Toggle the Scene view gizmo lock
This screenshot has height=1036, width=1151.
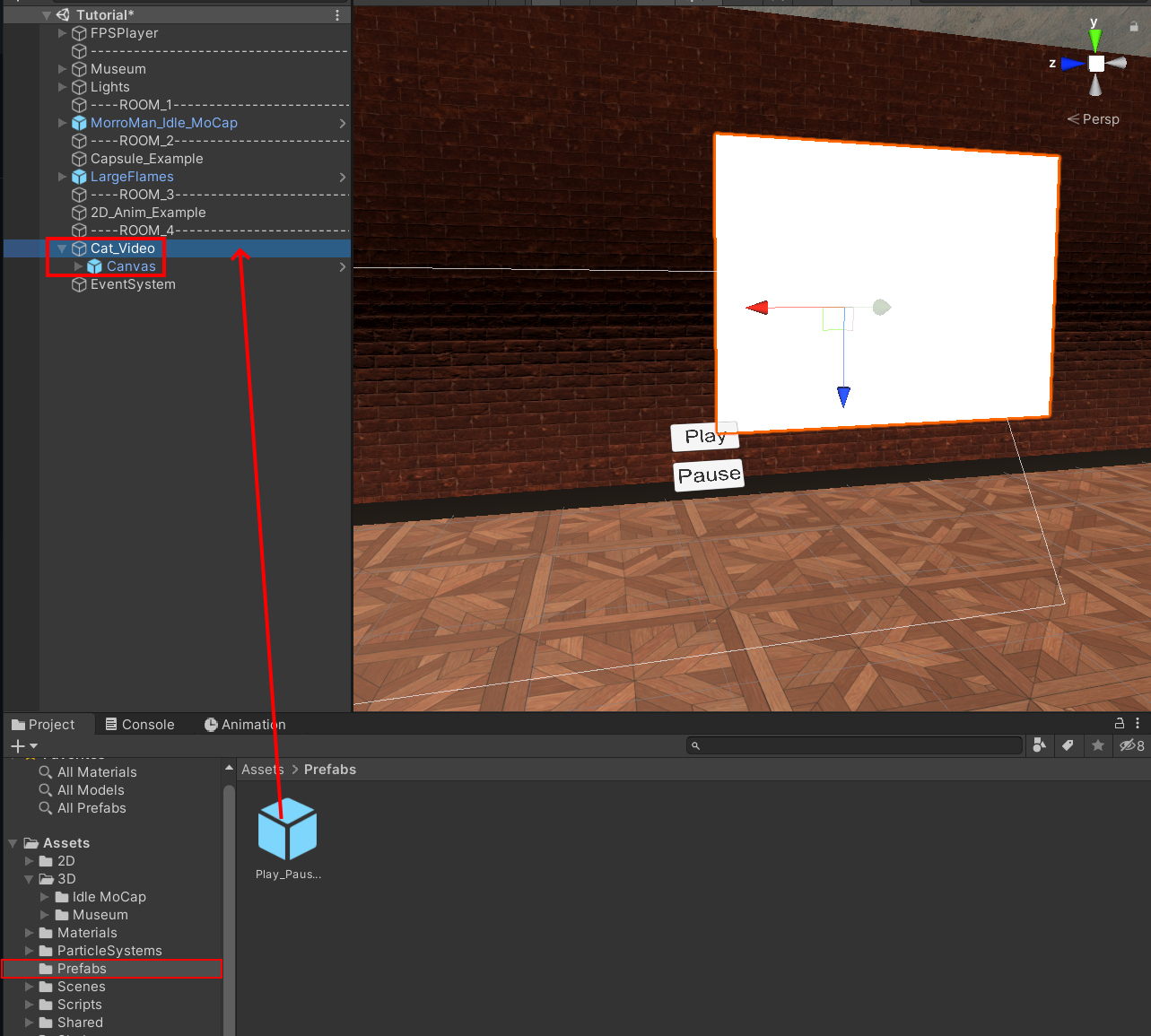coord(1134,27)
